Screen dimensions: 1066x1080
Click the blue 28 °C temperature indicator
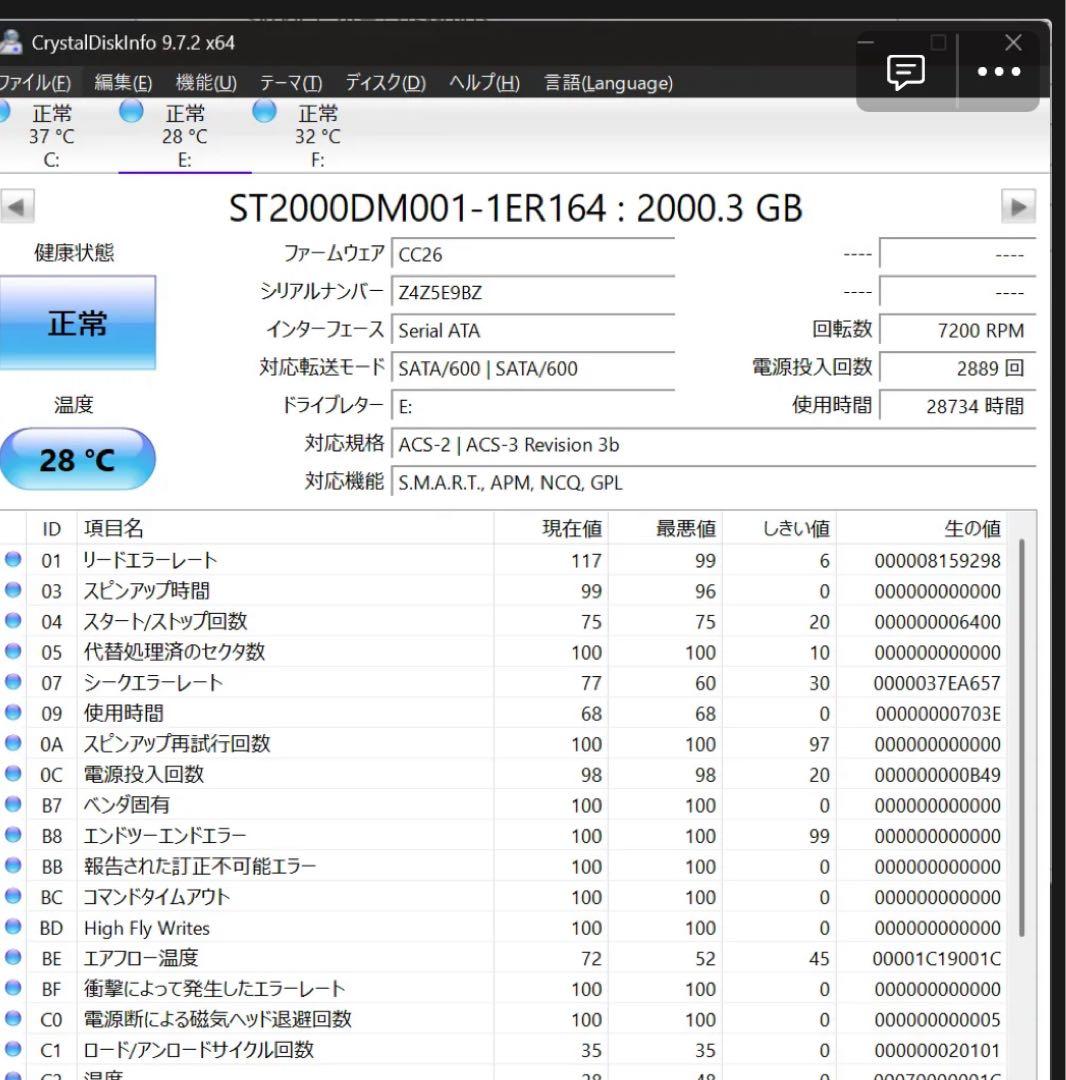tap(78, 458)
